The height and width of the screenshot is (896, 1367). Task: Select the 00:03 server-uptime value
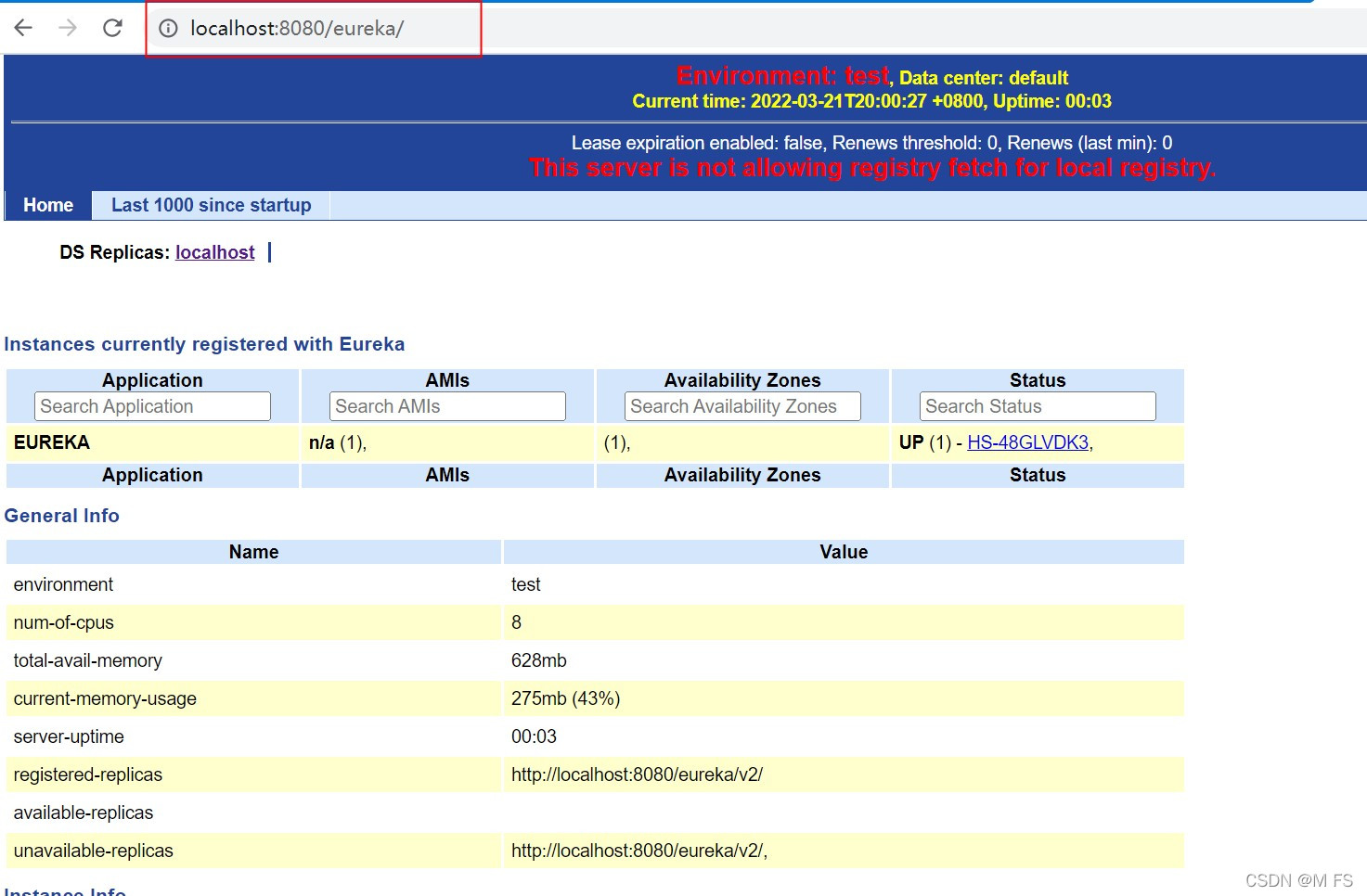tap(534, 736)
